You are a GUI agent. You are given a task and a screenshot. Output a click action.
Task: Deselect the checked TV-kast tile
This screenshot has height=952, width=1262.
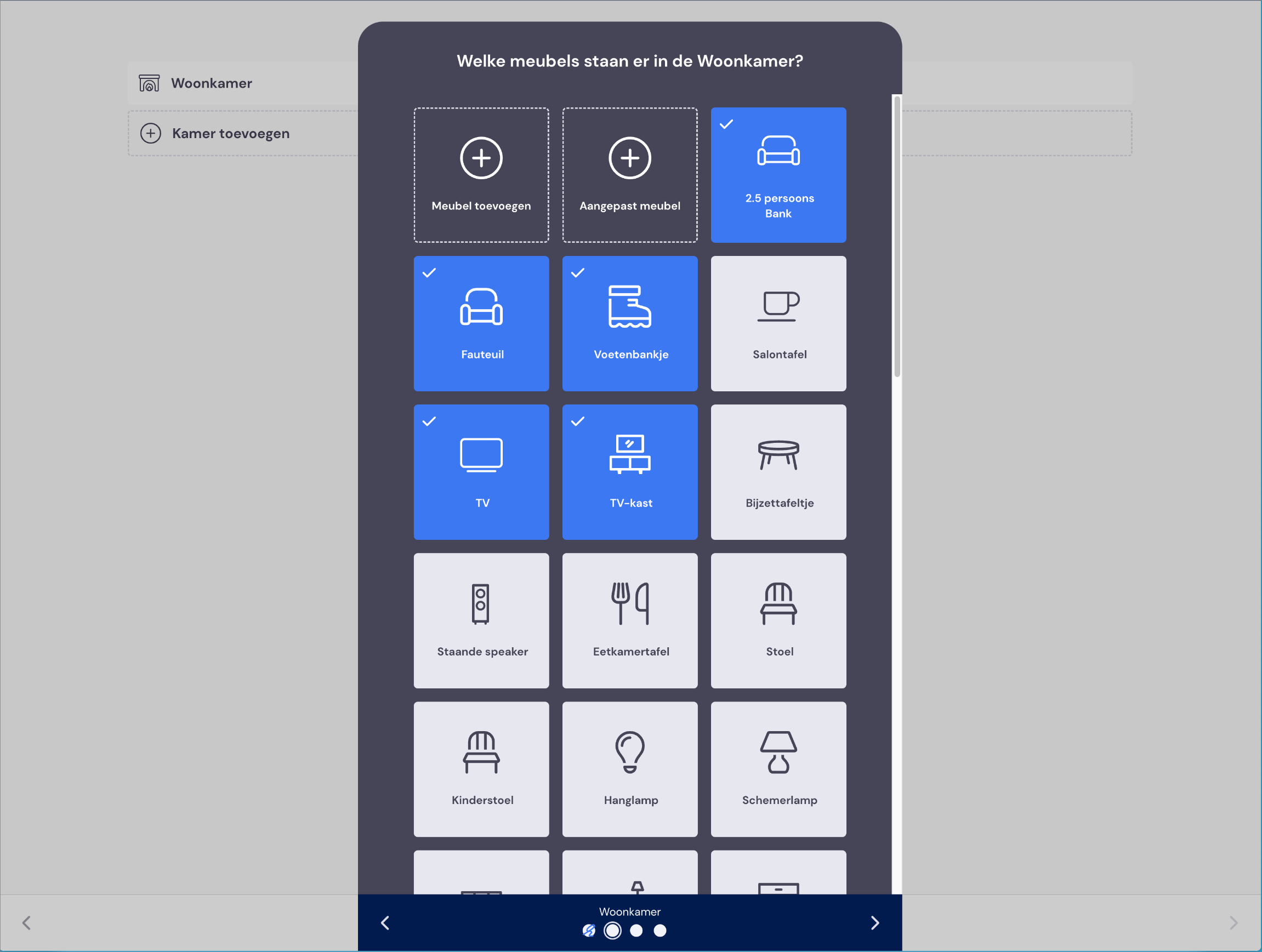[630, 472]
